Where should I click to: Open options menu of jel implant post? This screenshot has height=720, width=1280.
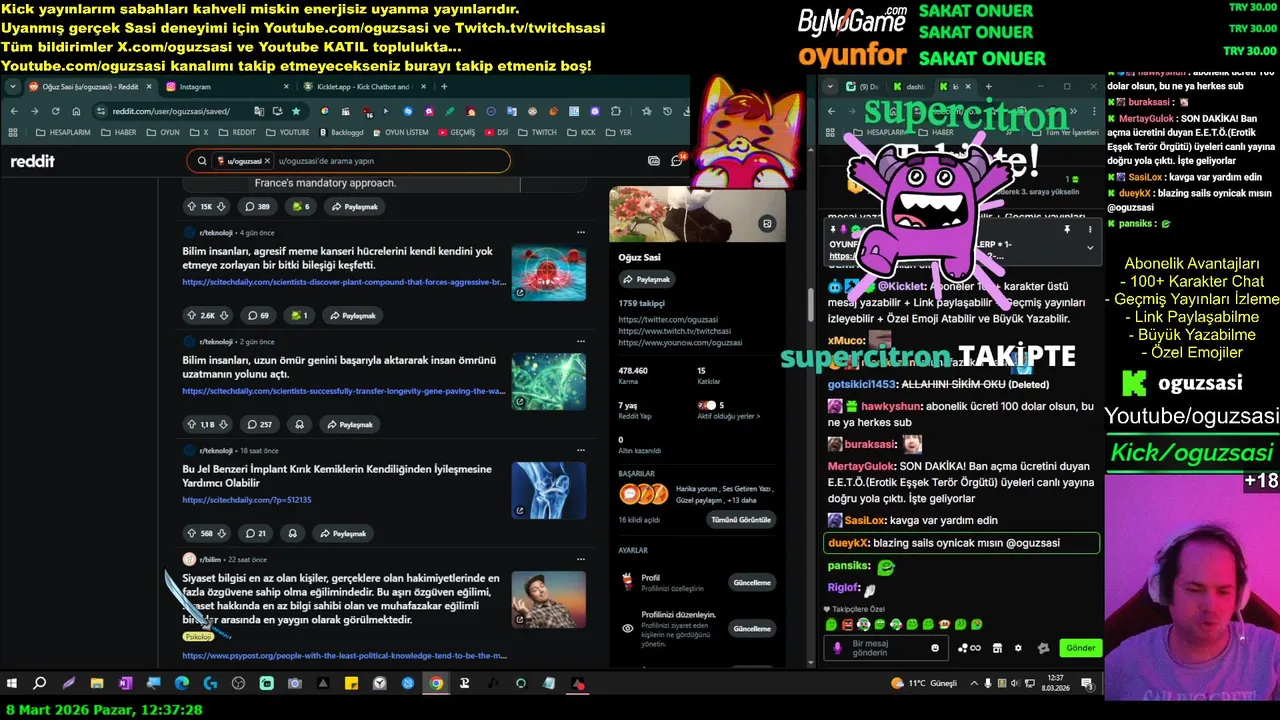tap(581, 451)
